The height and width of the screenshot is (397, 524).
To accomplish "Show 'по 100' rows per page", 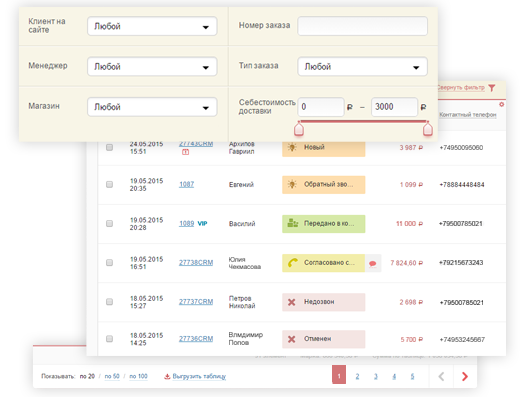I will (x=138, y=376).
